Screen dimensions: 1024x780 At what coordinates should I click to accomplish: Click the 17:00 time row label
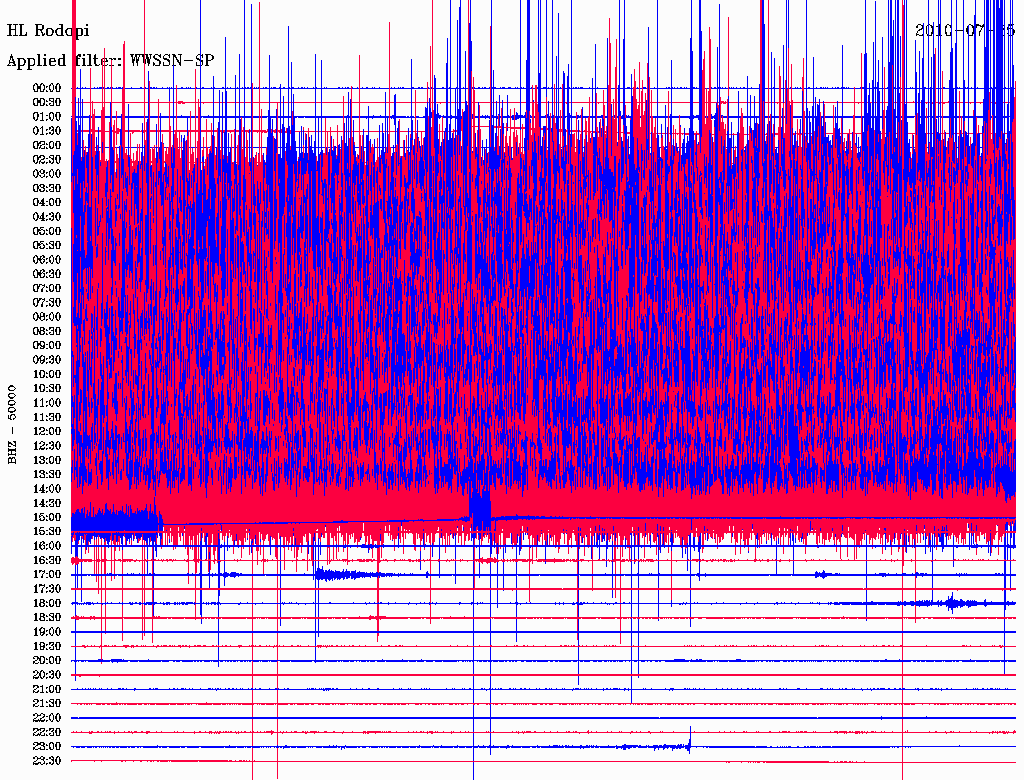point(48,574)
